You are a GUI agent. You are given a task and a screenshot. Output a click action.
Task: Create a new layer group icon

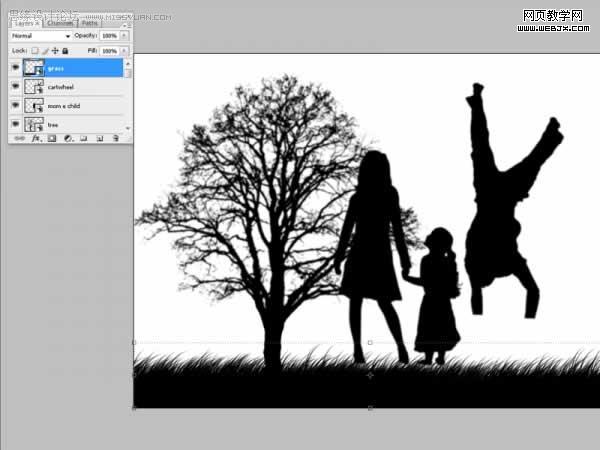click(84, 138)
